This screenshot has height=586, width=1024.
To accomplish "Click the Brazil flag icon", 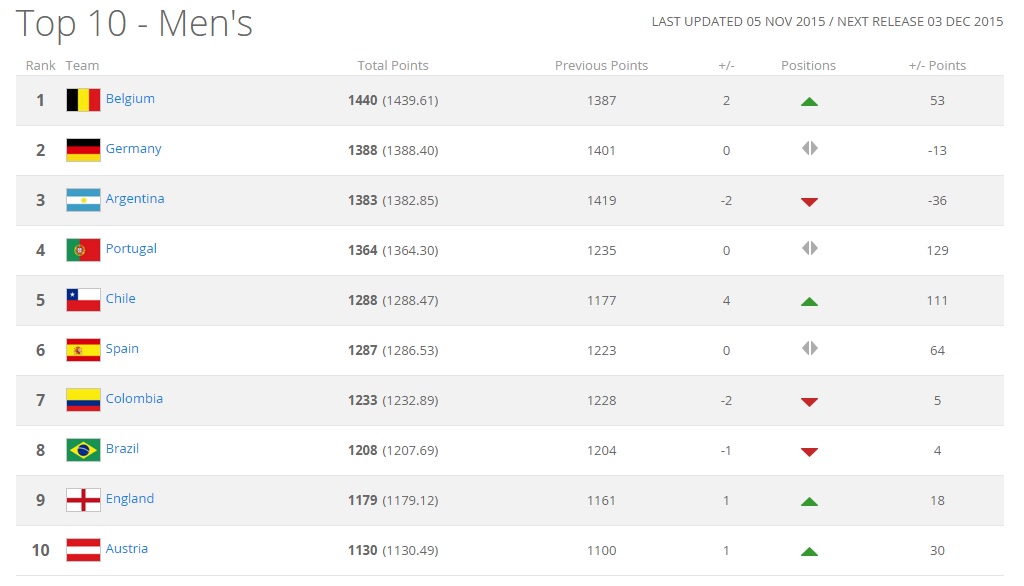I will click(x=83, y=450).
